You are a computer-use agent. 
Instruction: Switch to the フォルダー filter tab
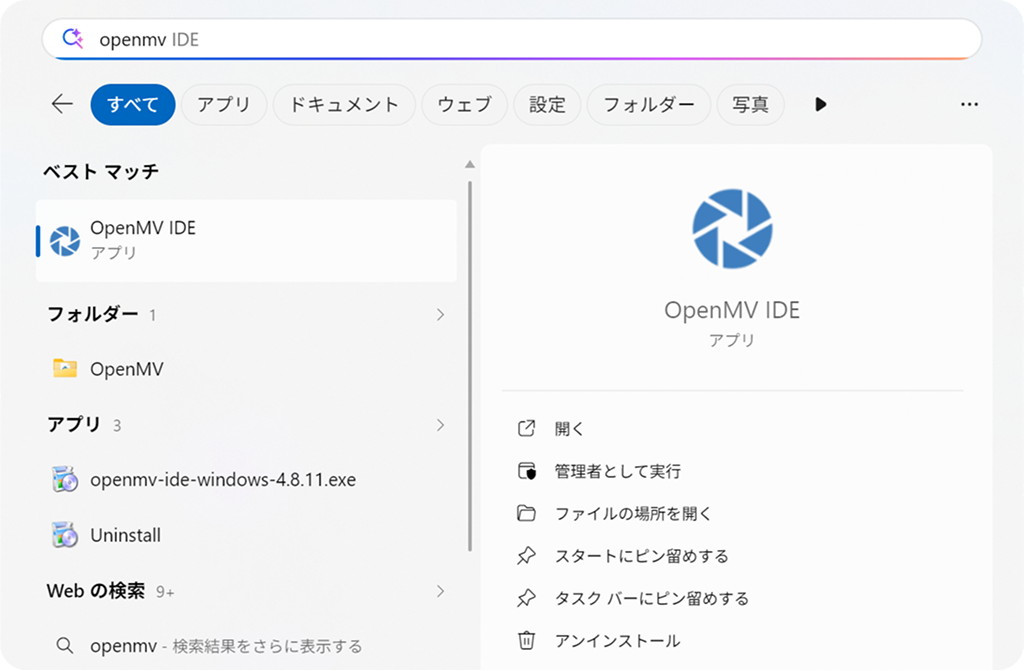pyautogui.click(x=648, y=105)
